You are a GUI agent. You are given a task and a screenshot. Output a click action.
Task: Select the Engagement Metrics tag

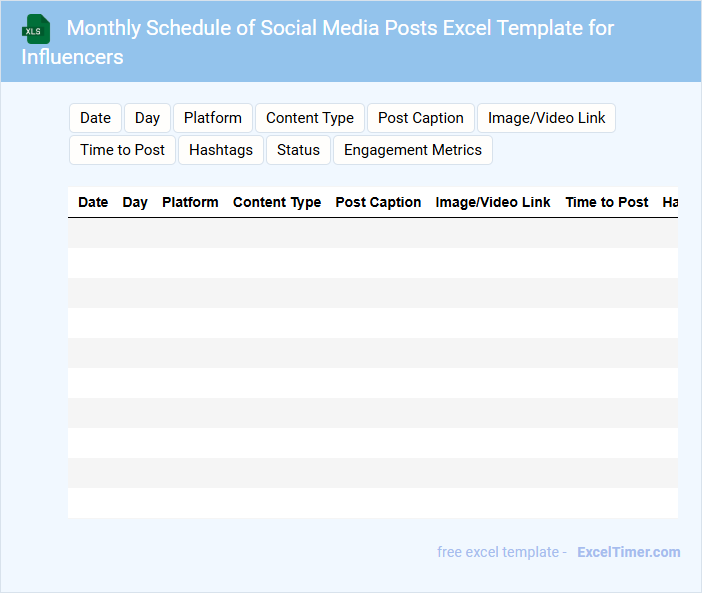point(413,150)
